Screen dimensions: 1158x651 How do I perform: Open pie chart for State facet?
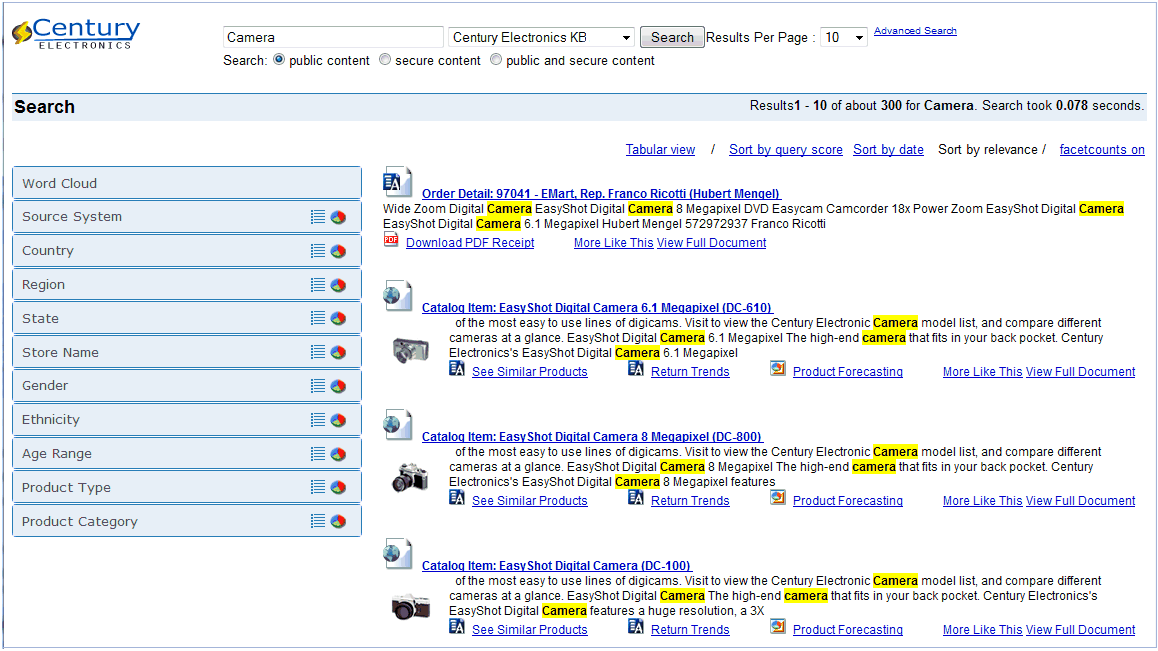coord(338,318)
